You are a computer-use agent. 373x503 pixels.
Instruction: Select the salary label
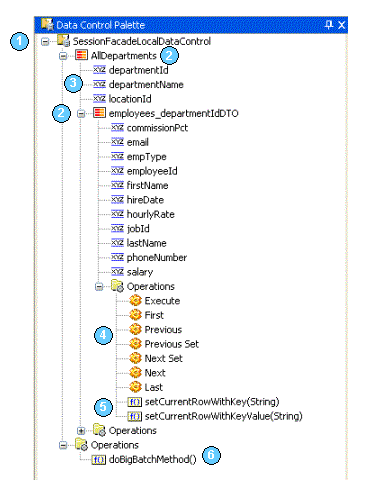pos(140,272)
